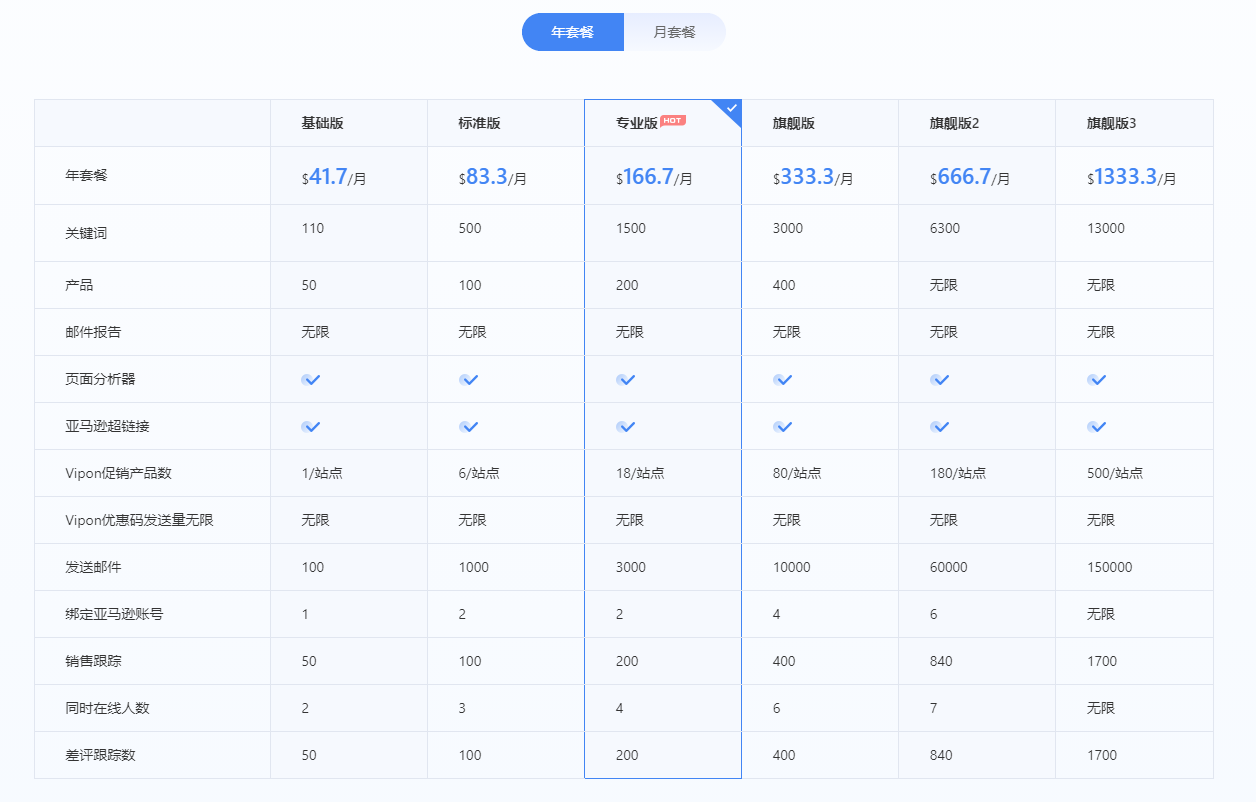1256x802 pixels.
Task: Select the 标准版 plan column header
Action: pyautogui.click(x=479, y=124)
